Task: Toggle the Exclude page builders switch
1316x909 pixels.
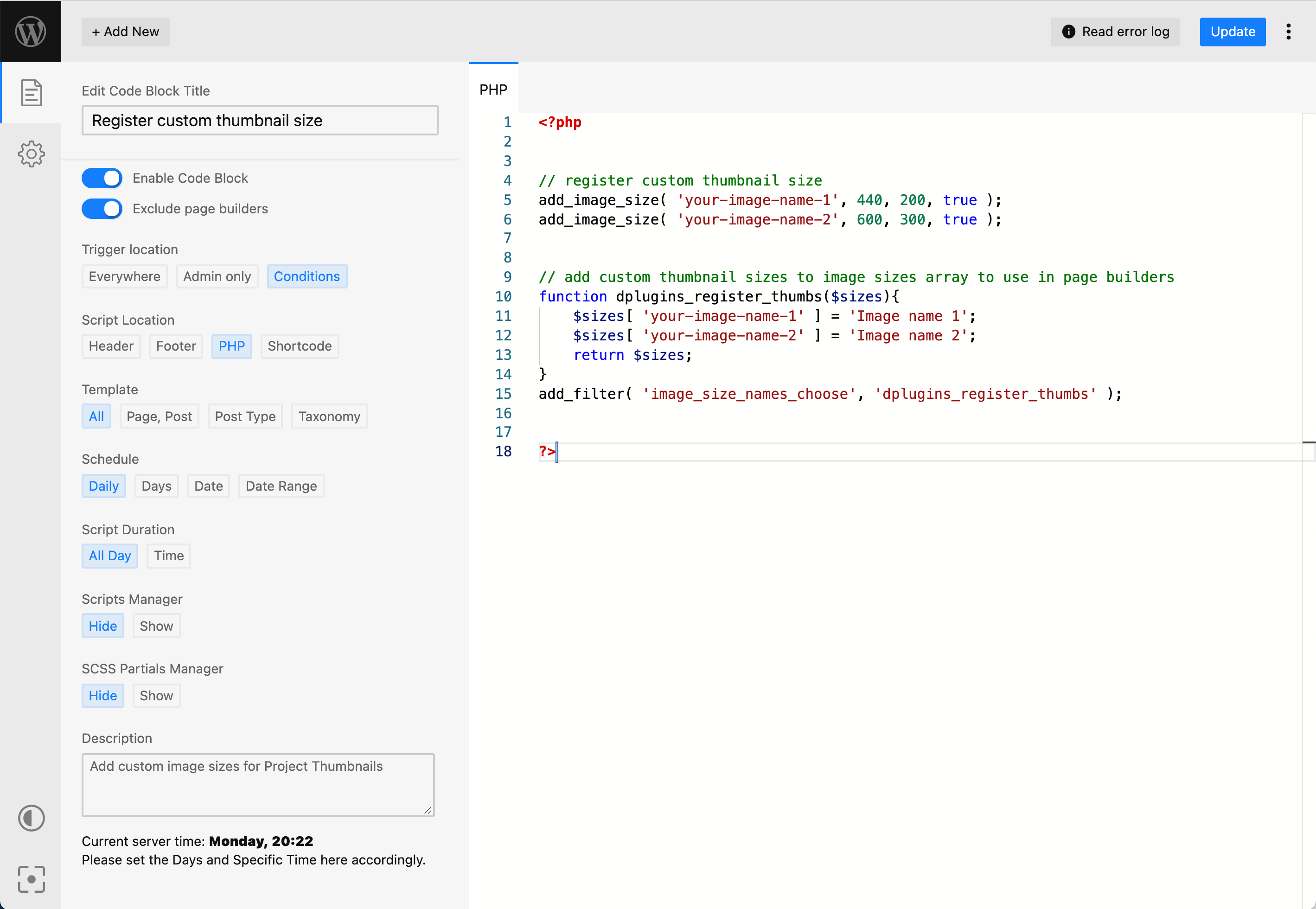Action: point(102,208)
